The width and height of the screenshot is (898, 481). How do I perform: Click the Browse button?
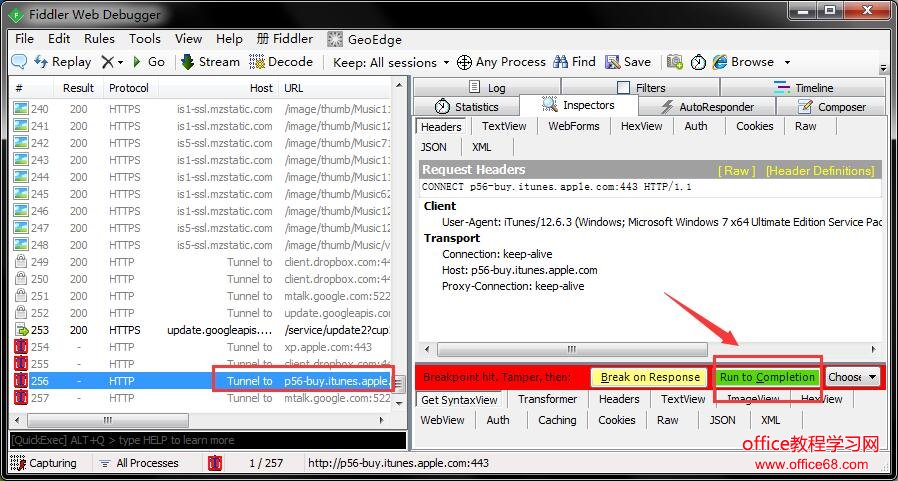[x=743, y=62]
